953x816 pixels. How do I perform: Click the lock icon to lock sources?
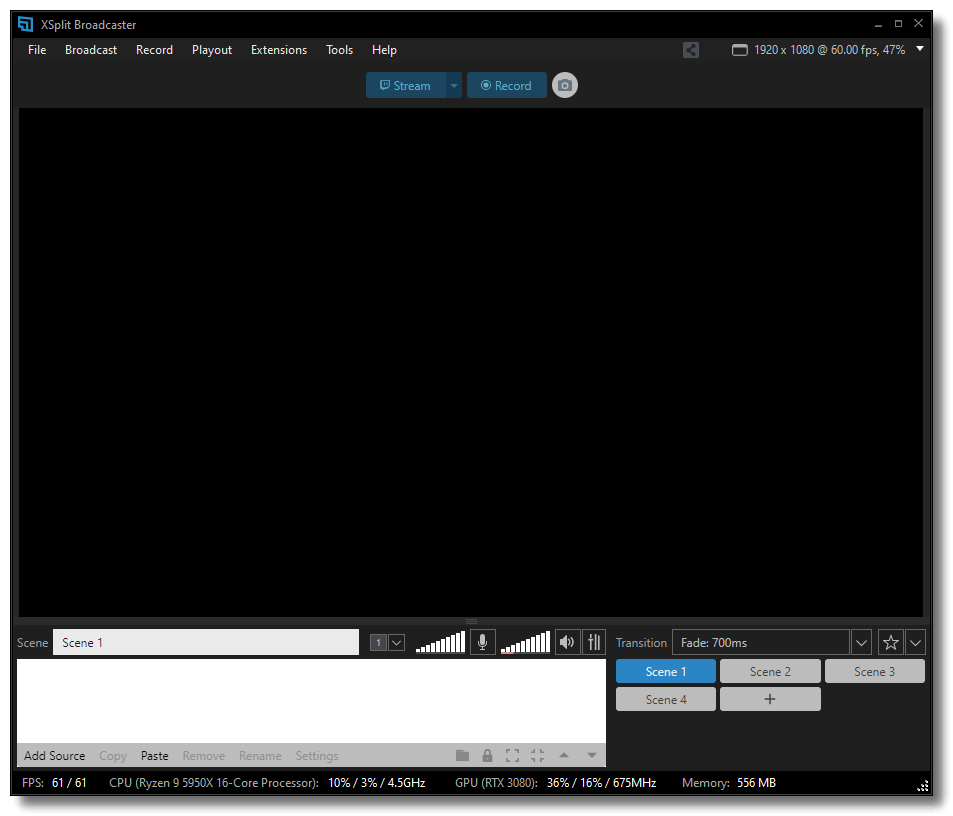coord(487,755)
